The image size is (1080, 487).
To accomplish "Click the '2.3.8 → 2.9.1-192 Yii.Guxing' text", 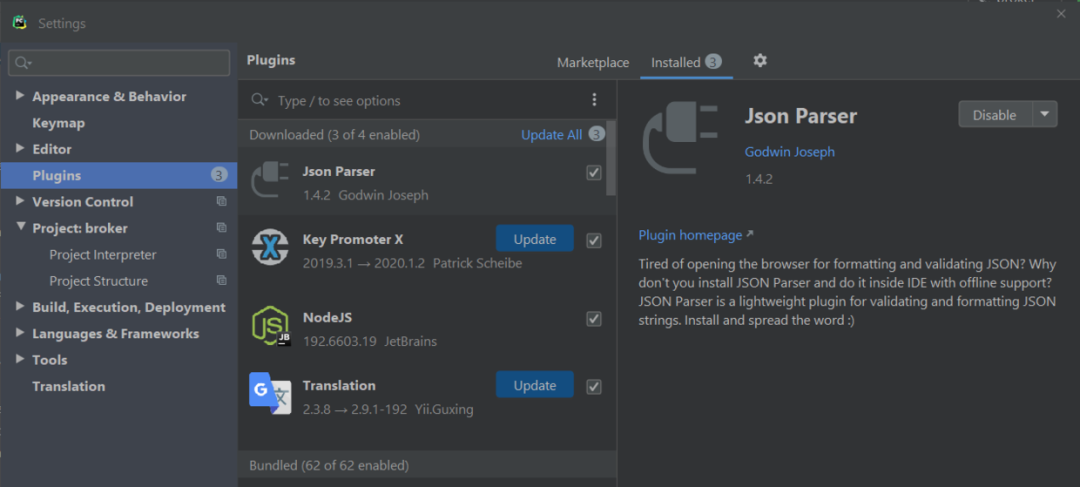I will click(x=388, y=409).
